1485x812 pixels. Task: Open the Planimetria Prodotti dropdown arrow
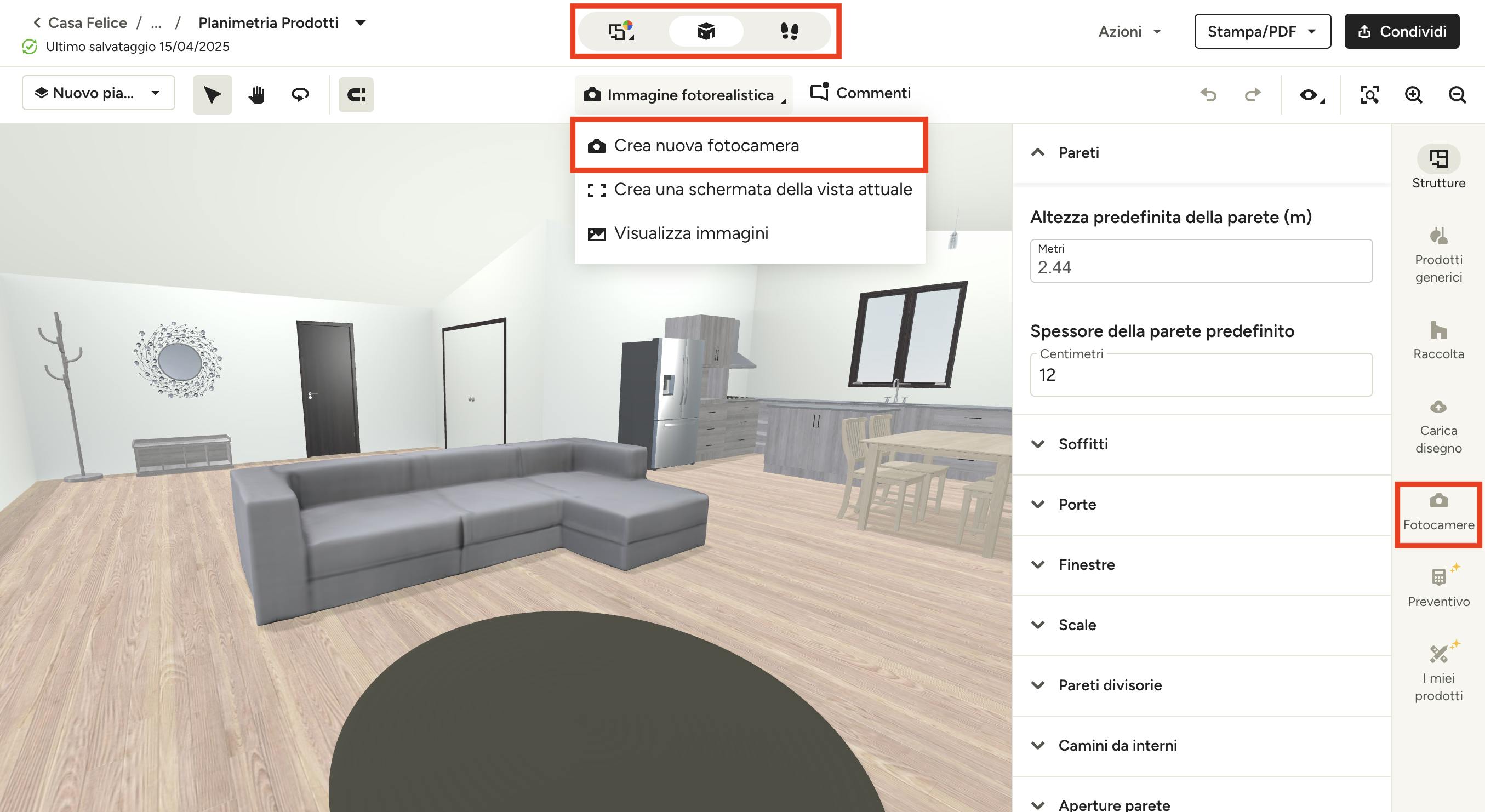coord(361,23)
